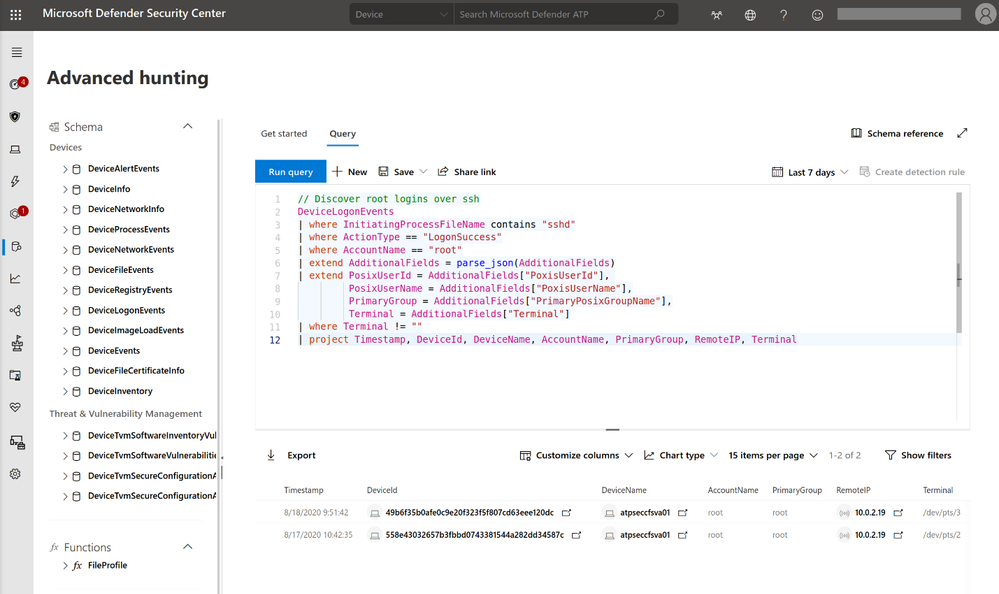The height and width of the screenshot is (594, 999).
Task: Open the Reports chart icon in sidebar
Action: [x=15, y=279]
